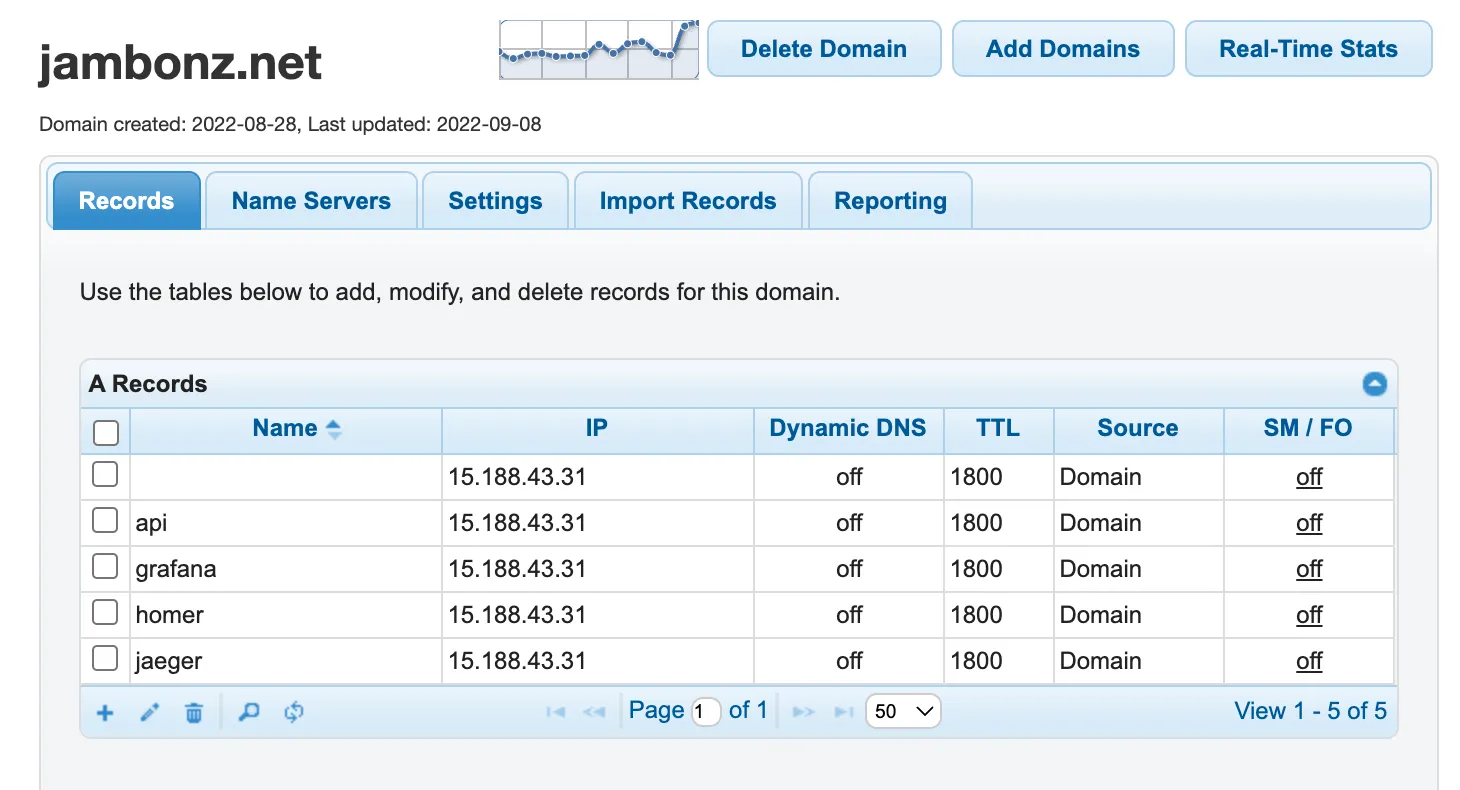Screen dimensions: 1460x790
Task: Sort by Name column arrow
Action: tap(334, 429)
